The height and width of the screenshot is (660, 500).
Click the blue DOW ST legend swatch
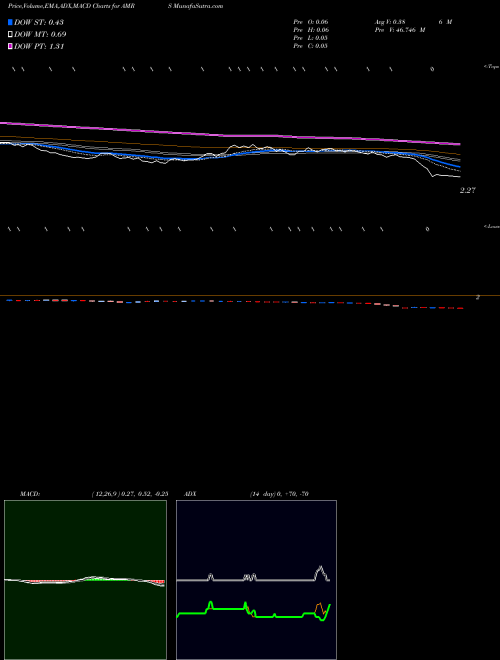[10, 22]
